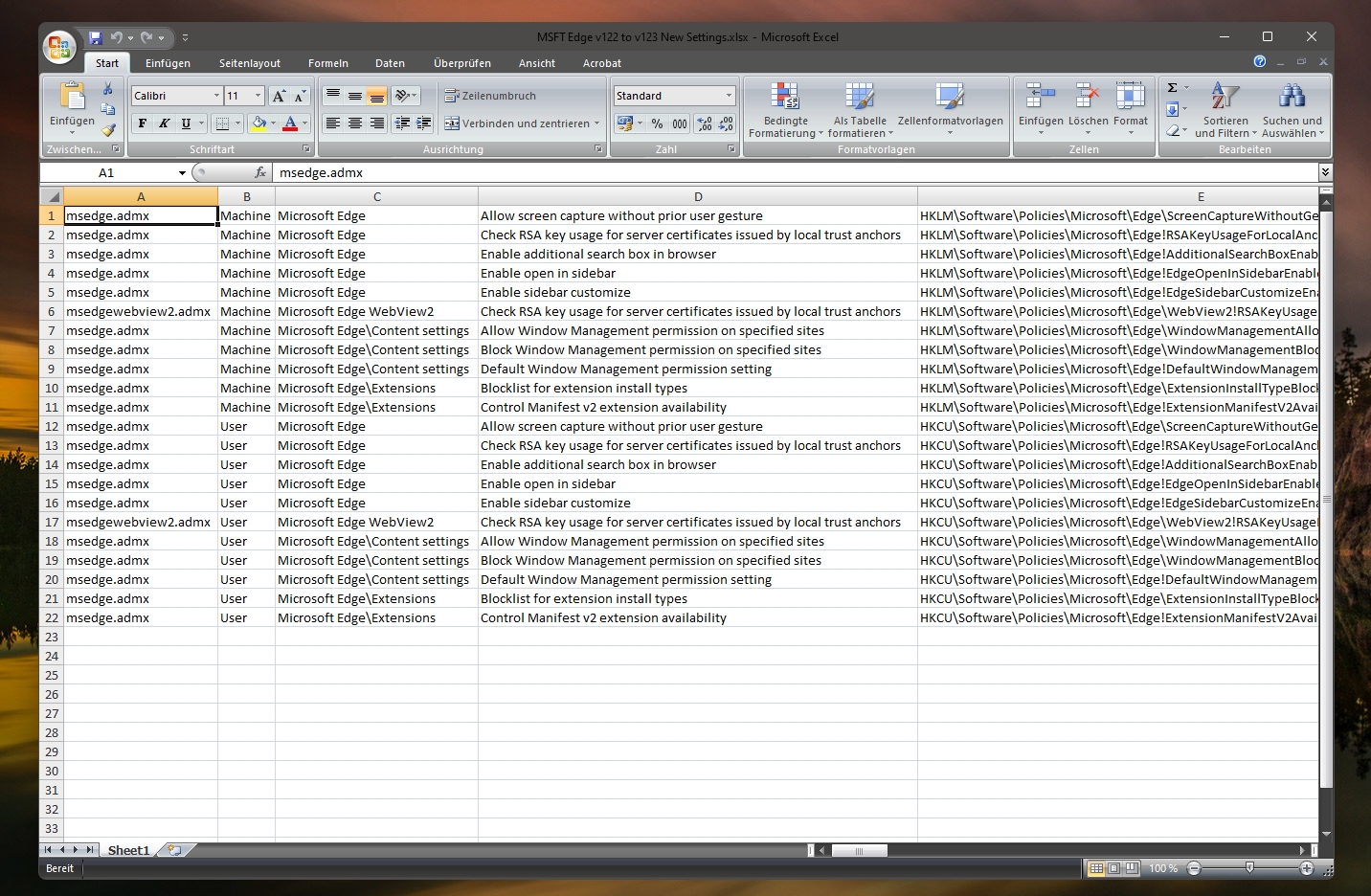Click the Cut scissors icon
This screenshot has width=1371, height=896.
tap(108, 89)
